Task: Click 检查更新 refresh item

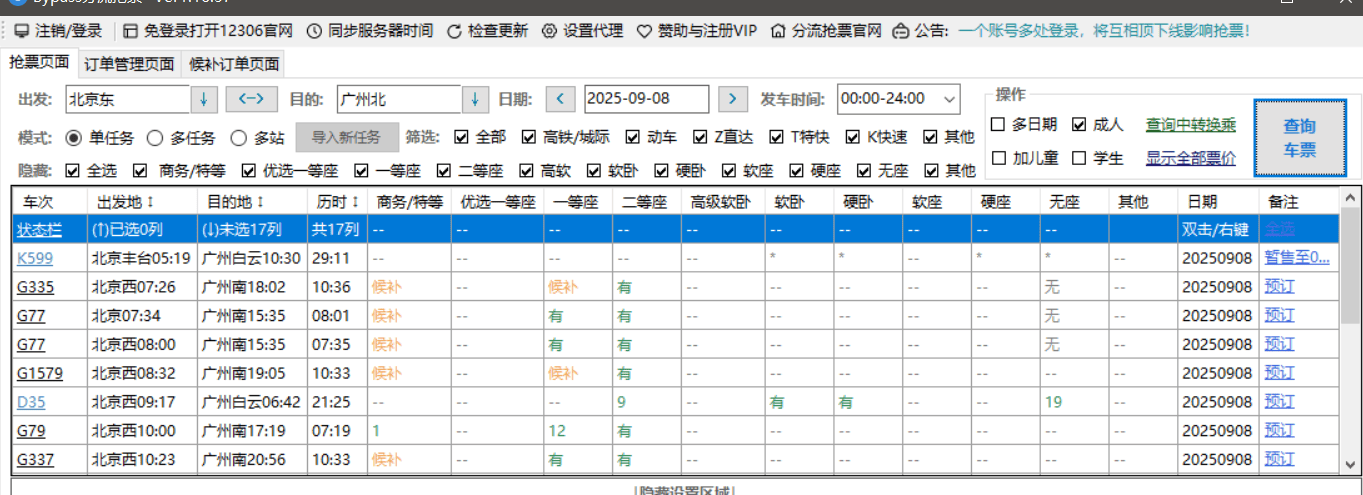Action: (487, 31)
